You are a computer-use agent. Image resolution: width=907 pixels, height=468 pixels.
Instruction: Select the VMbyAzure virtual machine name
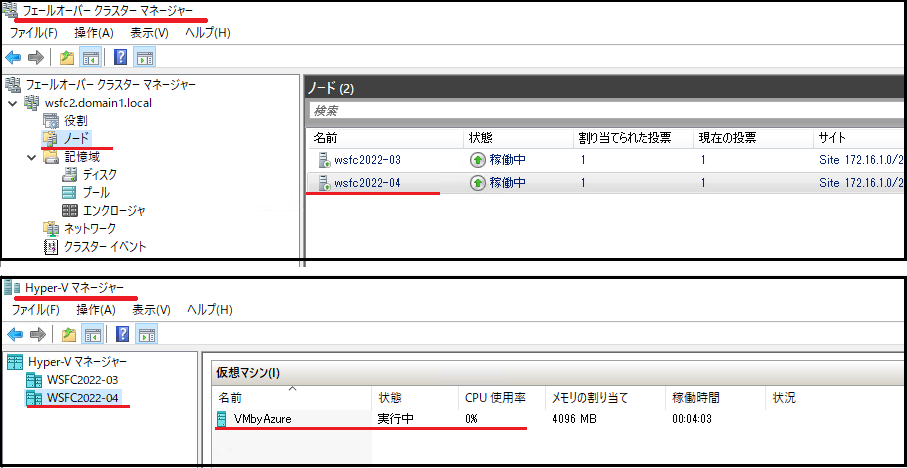tap(262, 419)
